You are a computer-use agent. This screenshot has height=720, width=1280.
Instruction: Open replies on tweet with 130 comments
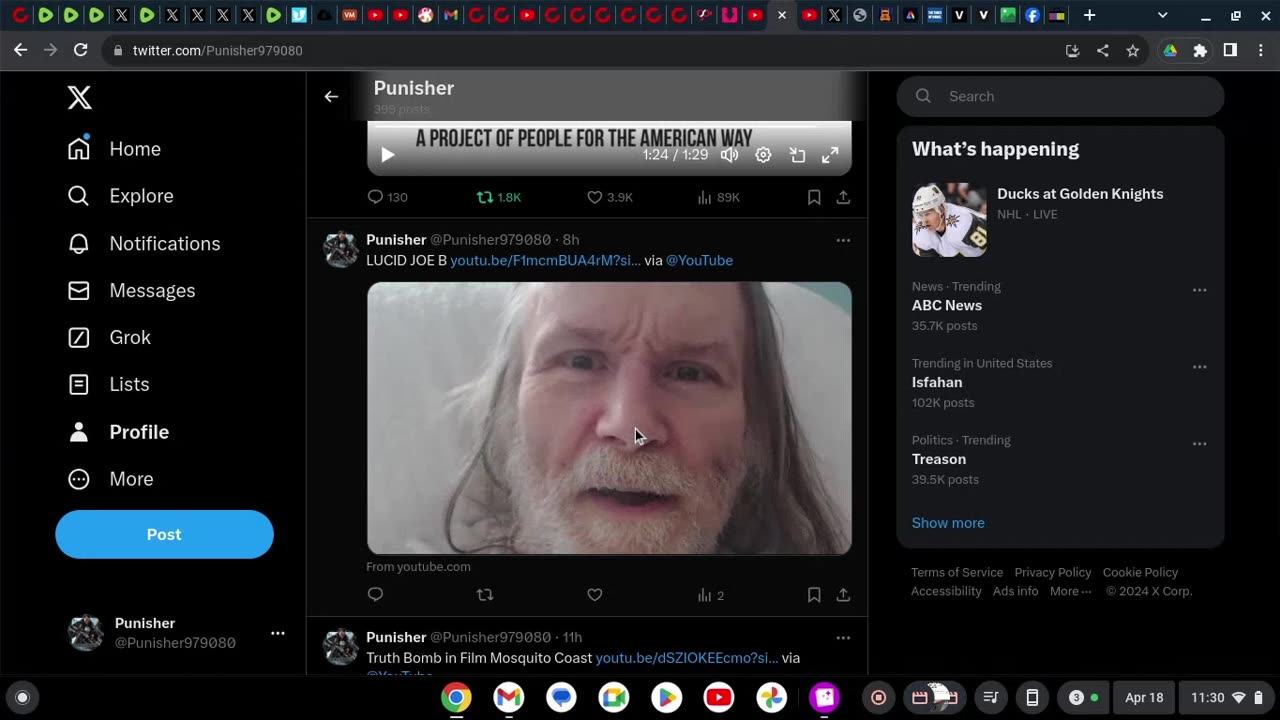coord(387,197)
